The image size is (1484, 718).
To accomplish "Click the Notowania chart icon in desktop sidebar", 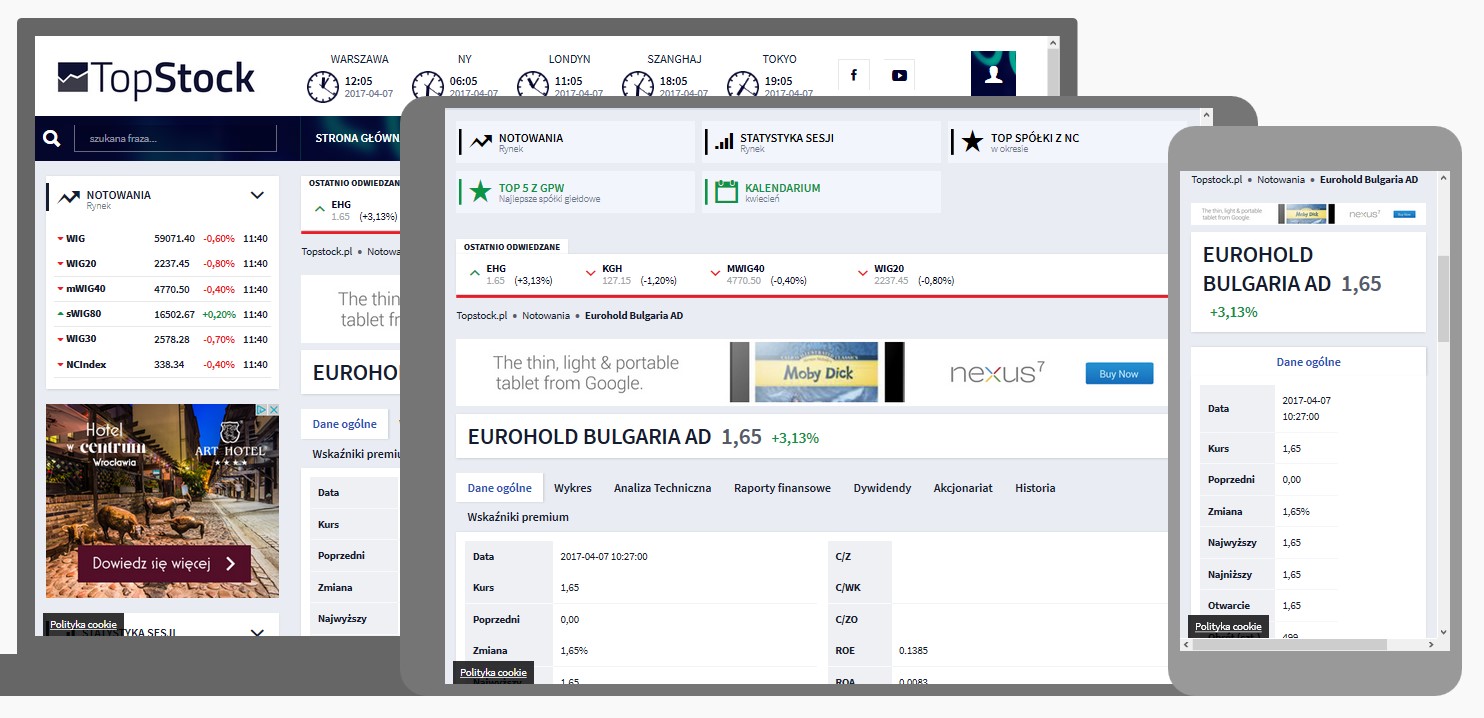I will coord(69,198).
